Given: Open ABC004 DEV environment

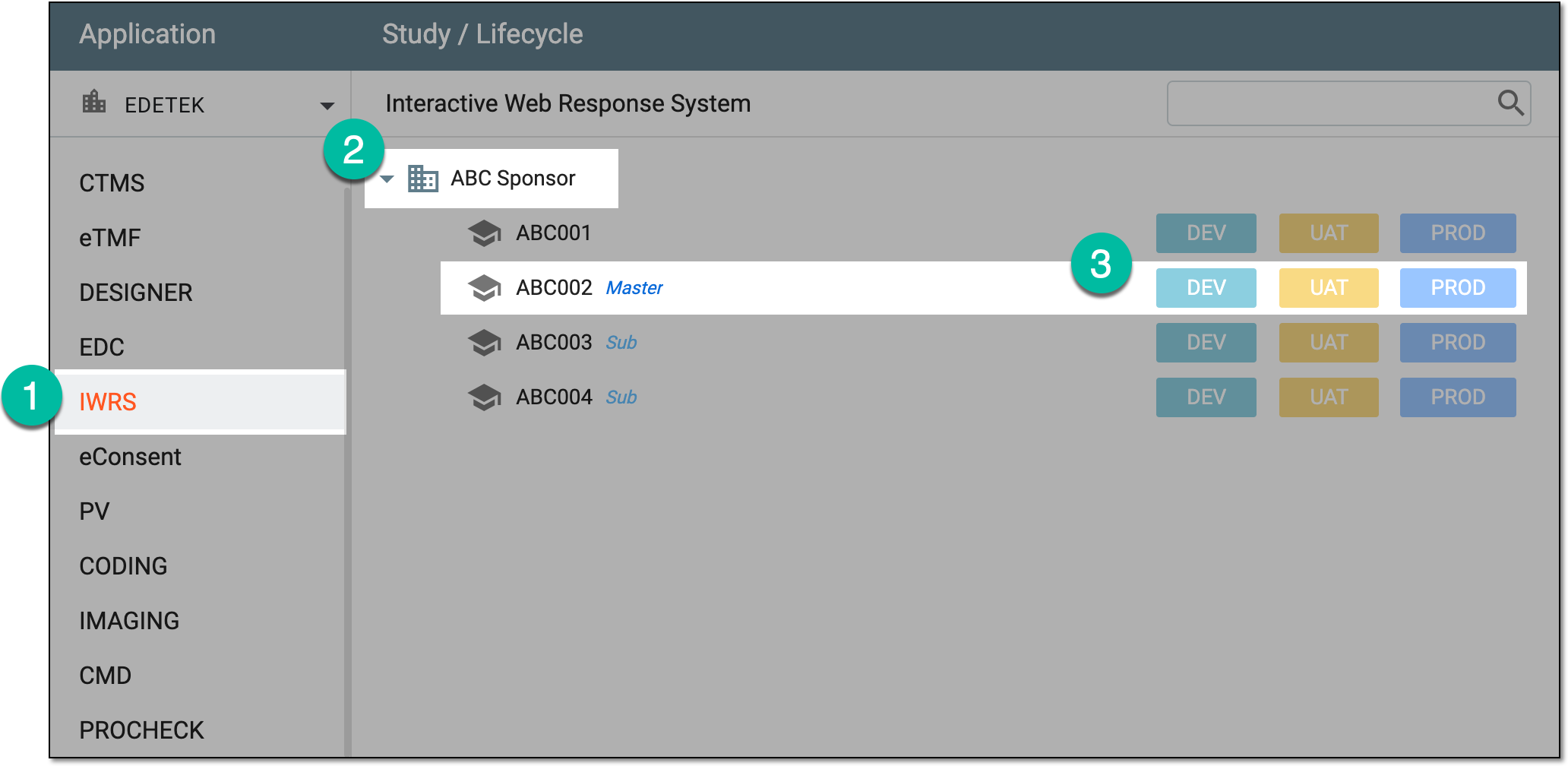Looking at the screenshot, I should [x=1206, y=397].
